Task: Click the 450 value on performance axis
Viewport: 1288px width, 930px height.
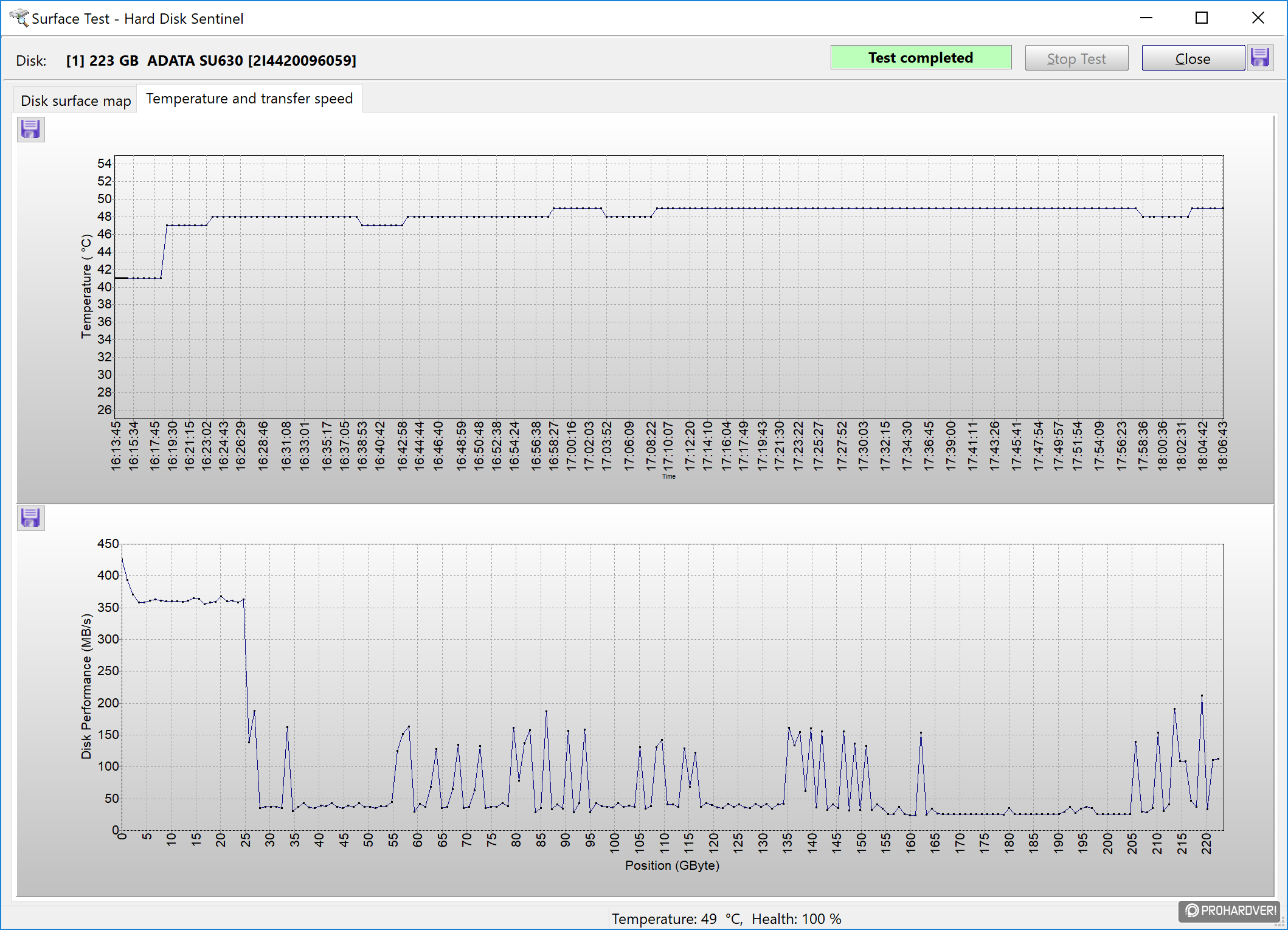Action: tap(108, 544)
